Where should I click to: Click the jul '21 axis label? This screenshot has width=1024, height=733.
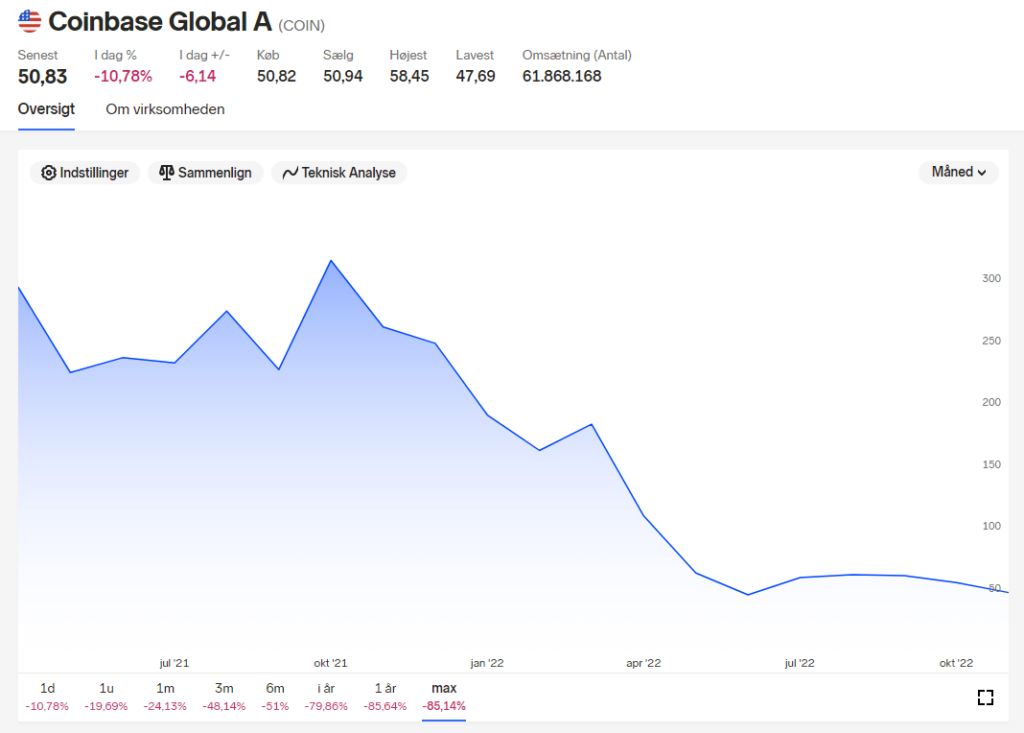(174, 663)
